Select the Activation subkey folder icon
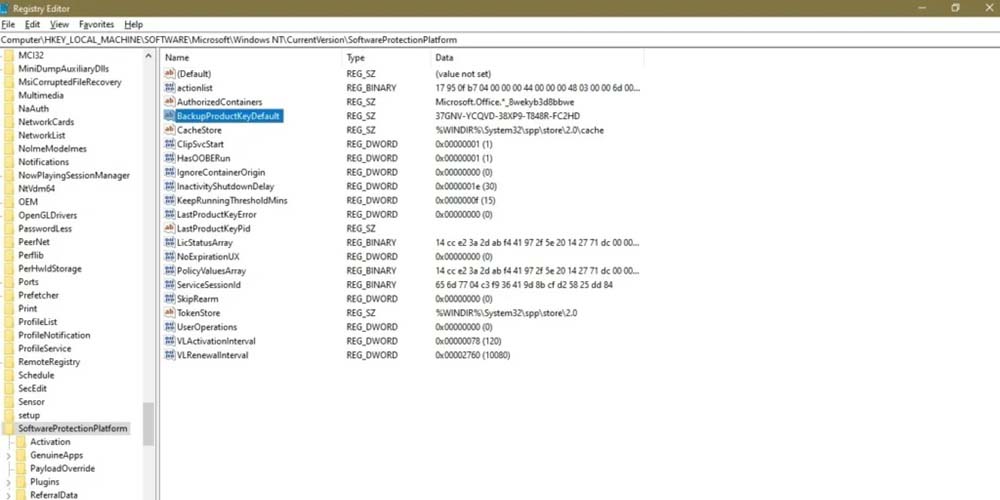 (x=21, y=442)
